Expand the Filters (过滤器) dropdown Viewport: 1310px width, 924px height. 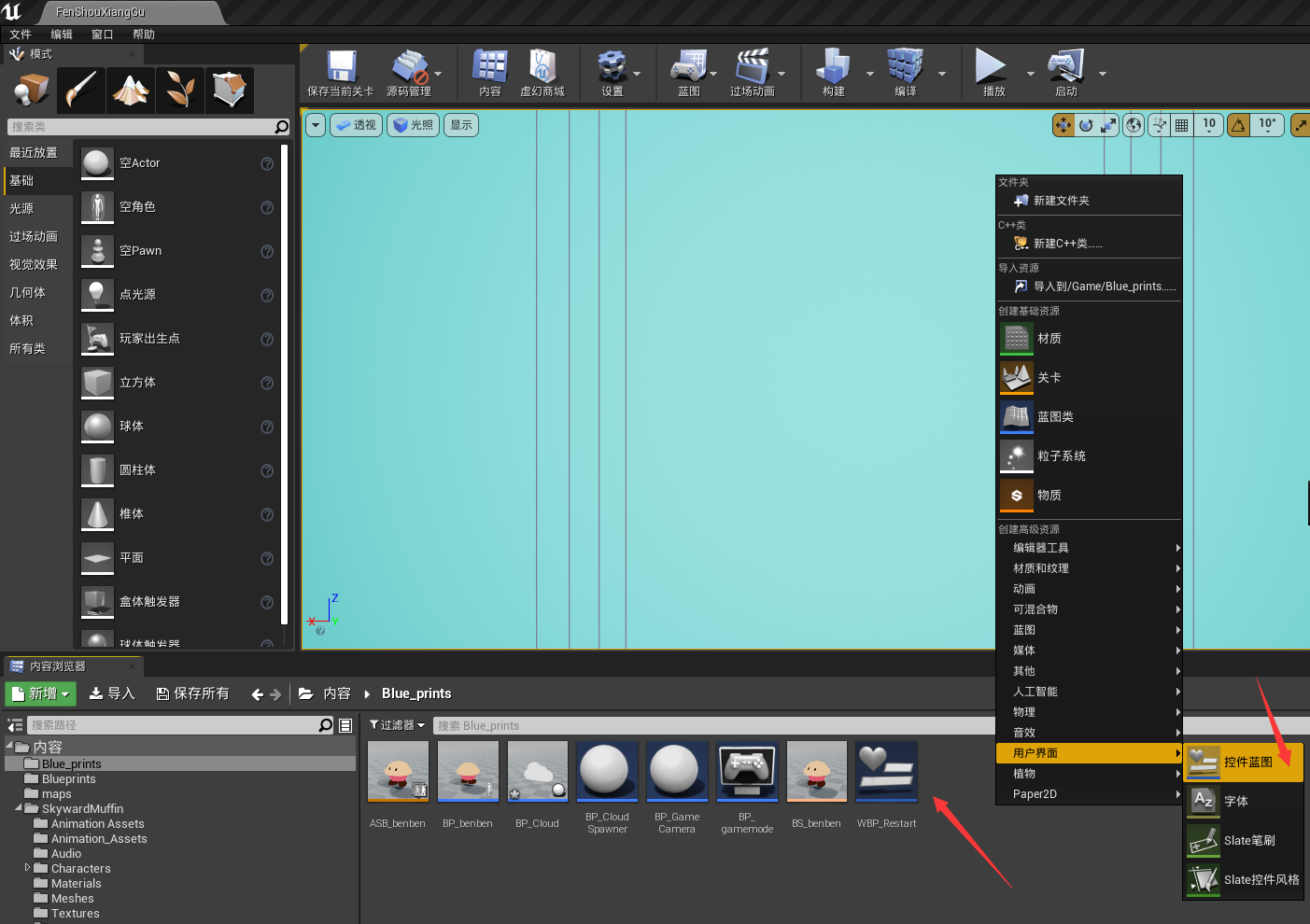click(398, 725)
